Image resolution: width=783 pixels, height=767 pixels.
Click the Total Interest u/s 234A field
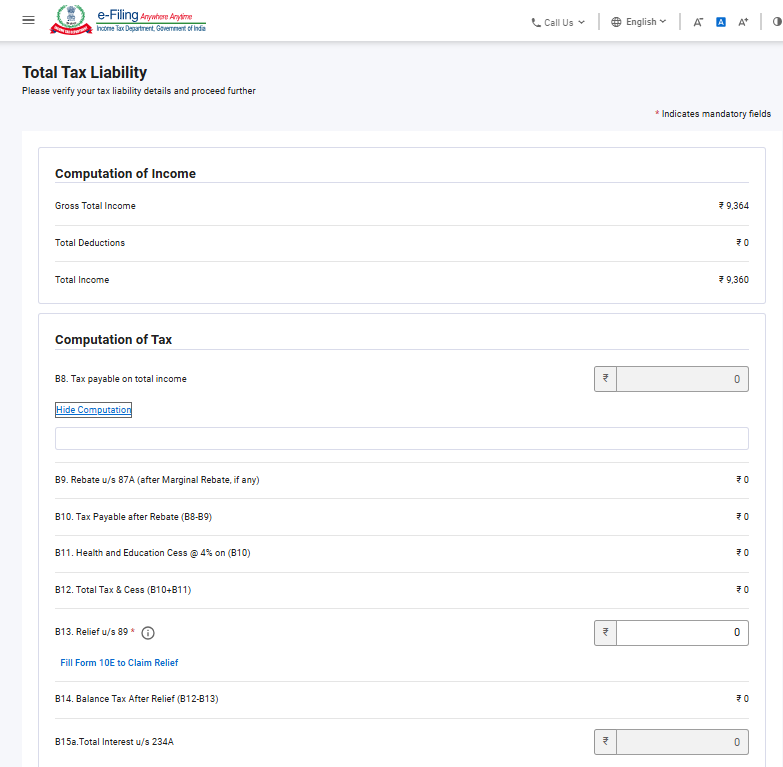[681, 742]
